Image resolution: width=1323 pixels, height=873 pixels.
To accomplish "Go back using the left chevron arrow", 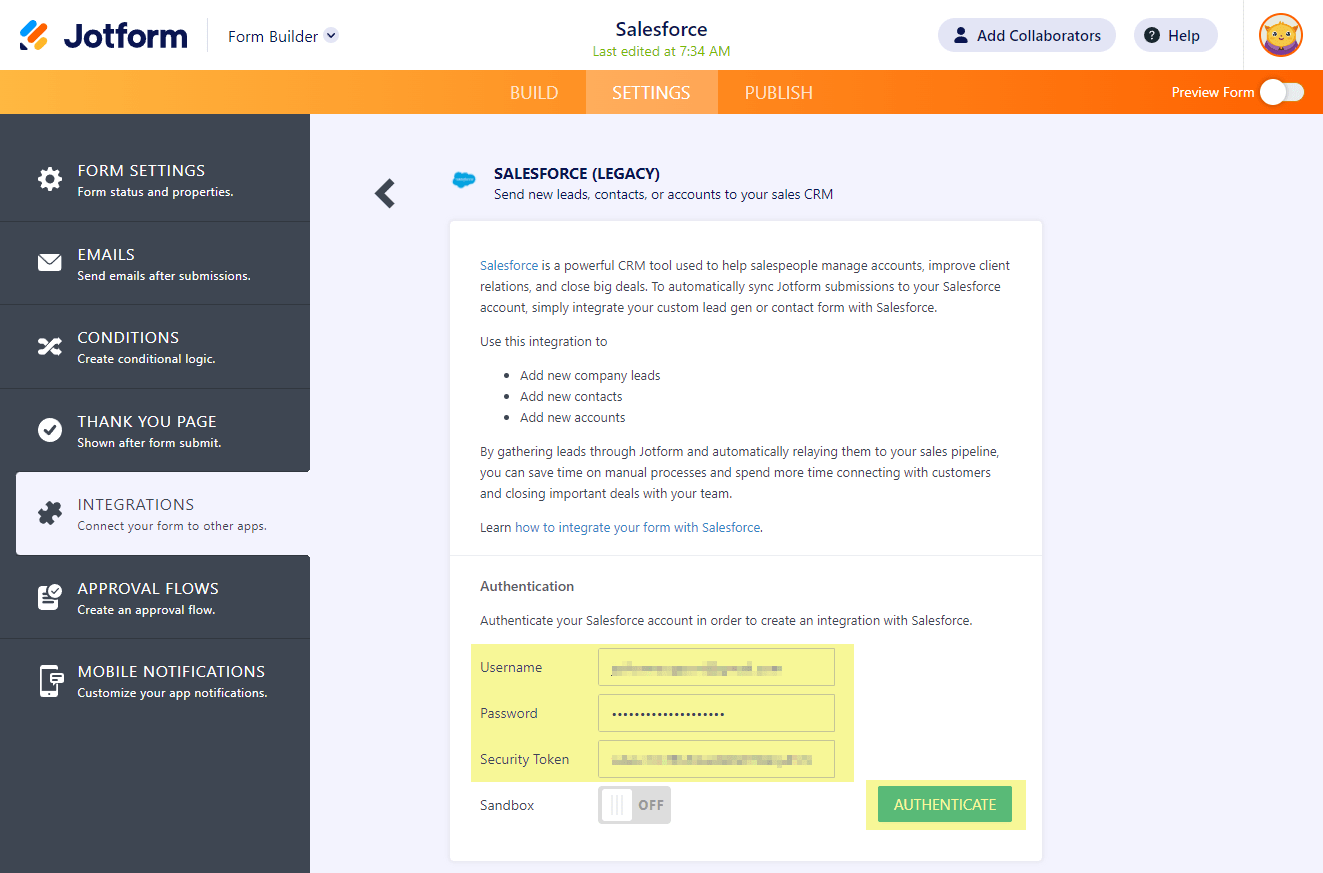I will click(385, 193).
